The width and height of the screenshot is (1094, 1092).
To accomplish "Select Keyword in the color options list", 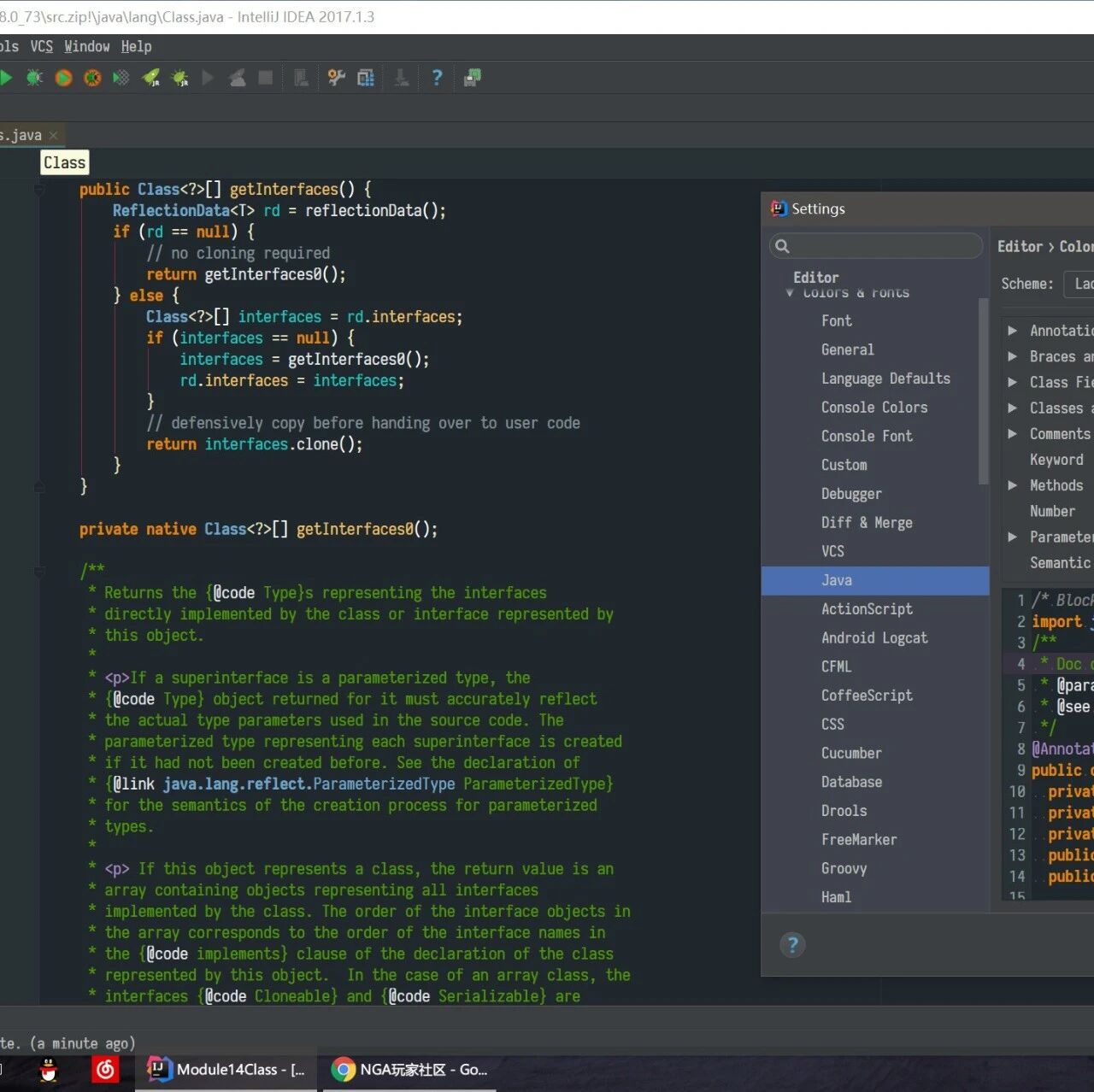I will 1056,460.
